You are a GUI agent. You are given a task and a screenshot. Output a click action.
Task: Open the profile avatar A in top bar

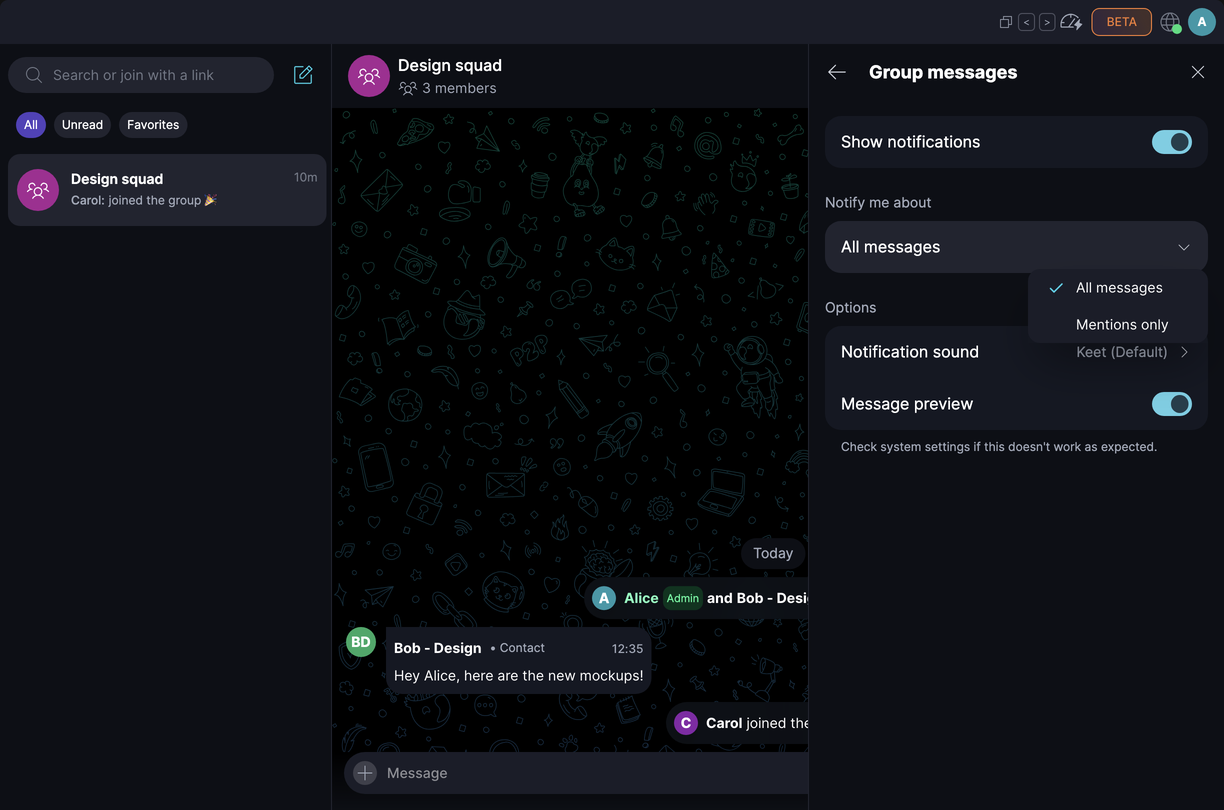point(1201,22)
